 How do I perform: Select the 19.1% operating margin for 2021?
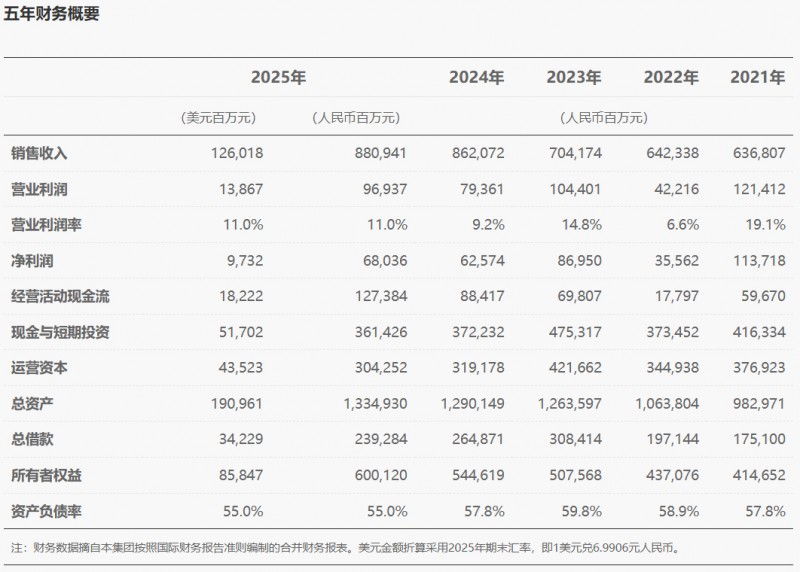766,225
